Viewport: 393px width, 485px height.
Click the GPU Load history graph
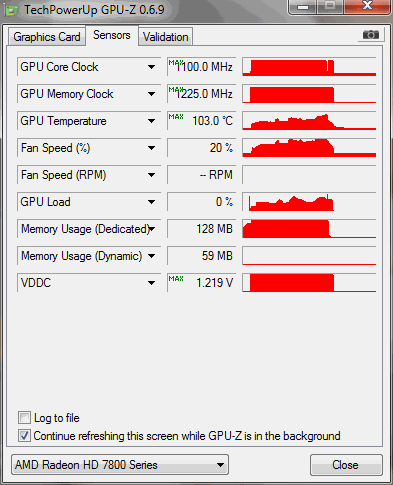[309, 202]
